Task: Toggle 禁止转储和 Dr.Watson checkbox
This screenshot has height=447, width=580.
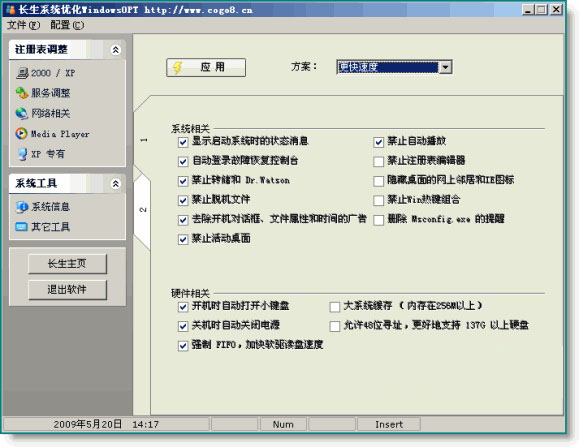Action: point(183,181)
